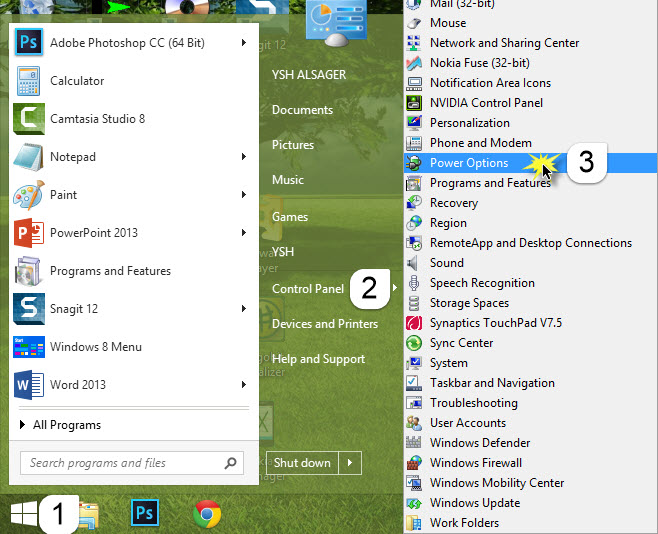The height and width of the screenshot is (534, 658).
Task: Expand Notepad recent files arrow
Action: pos(244,157)
